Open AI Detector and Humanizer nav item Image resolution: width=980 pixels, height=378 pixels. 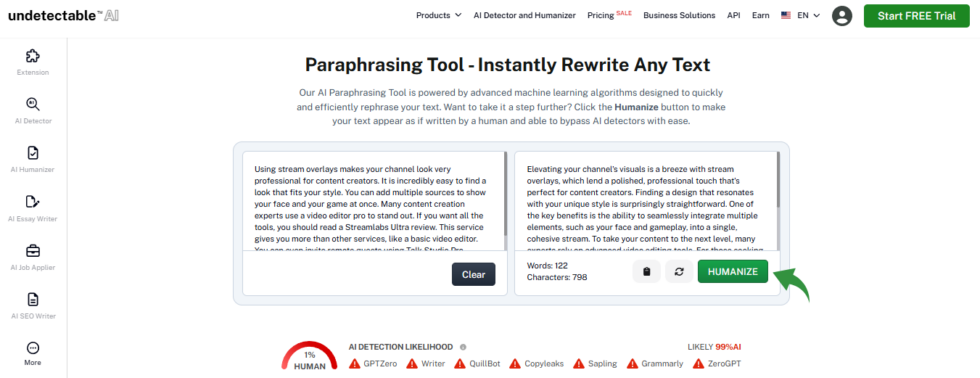[524, 16]
